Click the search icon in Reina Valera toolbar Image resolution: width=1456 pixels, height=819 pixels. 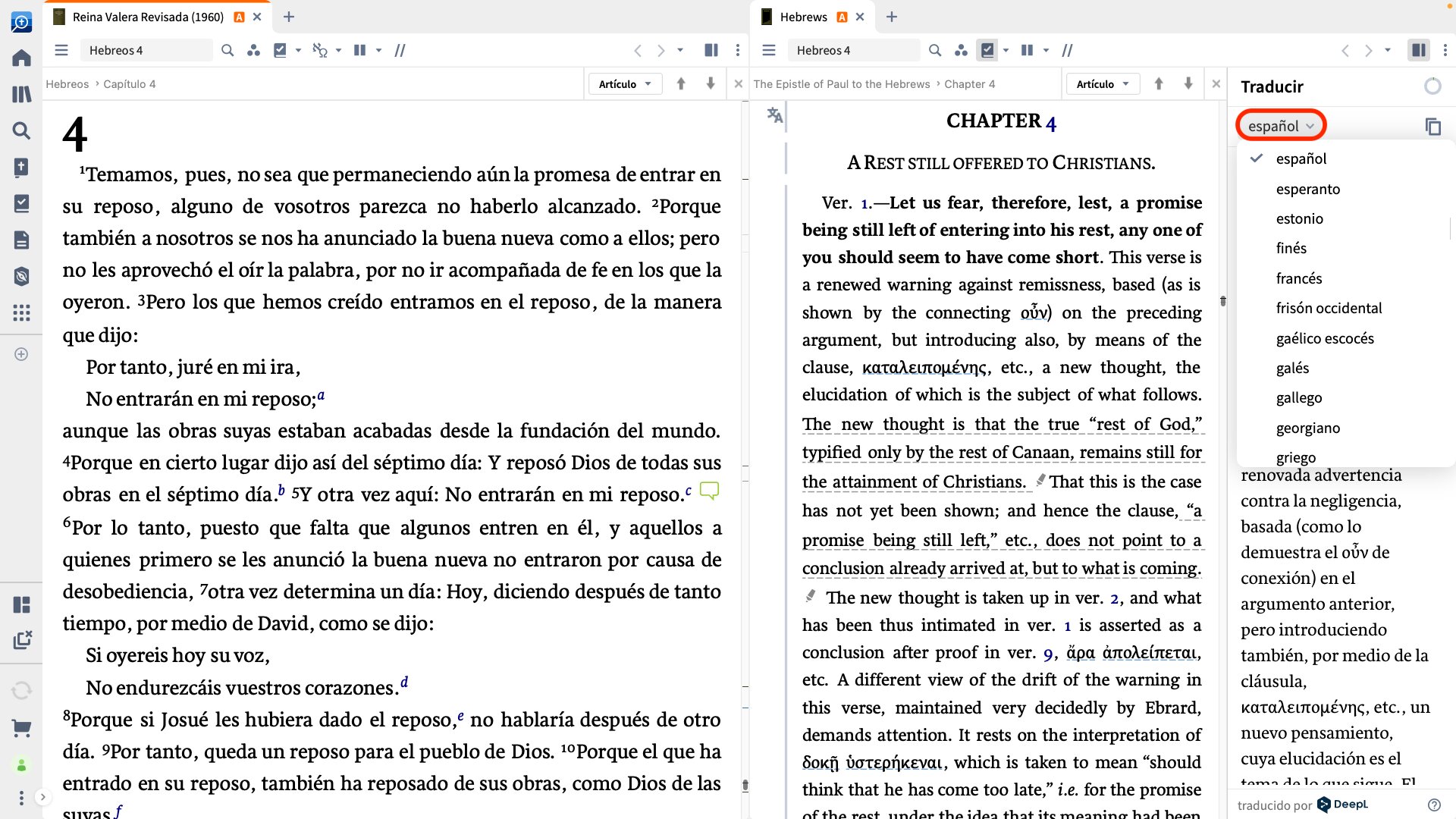tap(227, 50)
